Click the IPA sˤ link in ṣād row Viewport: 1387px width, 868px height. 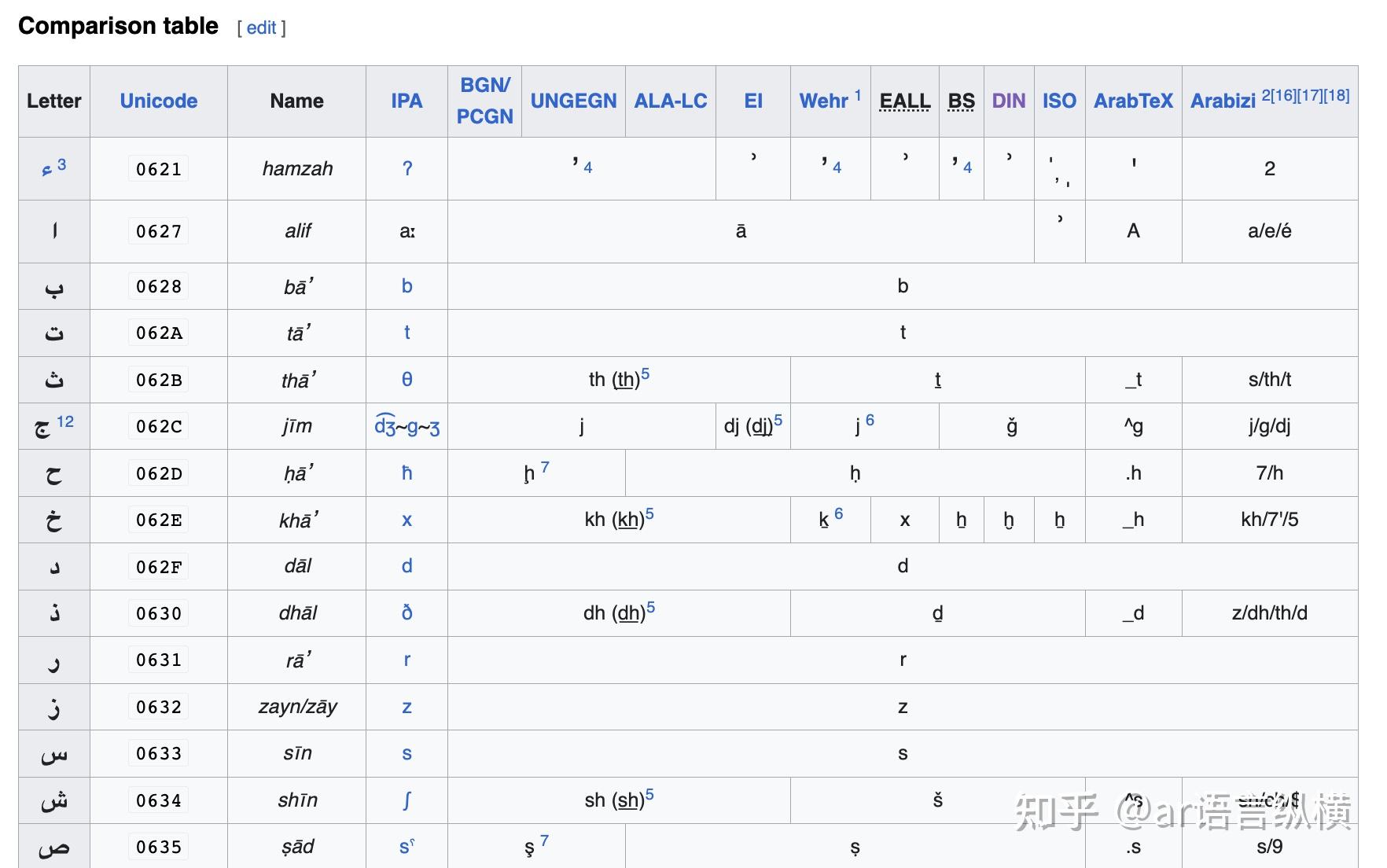point(407,846)
